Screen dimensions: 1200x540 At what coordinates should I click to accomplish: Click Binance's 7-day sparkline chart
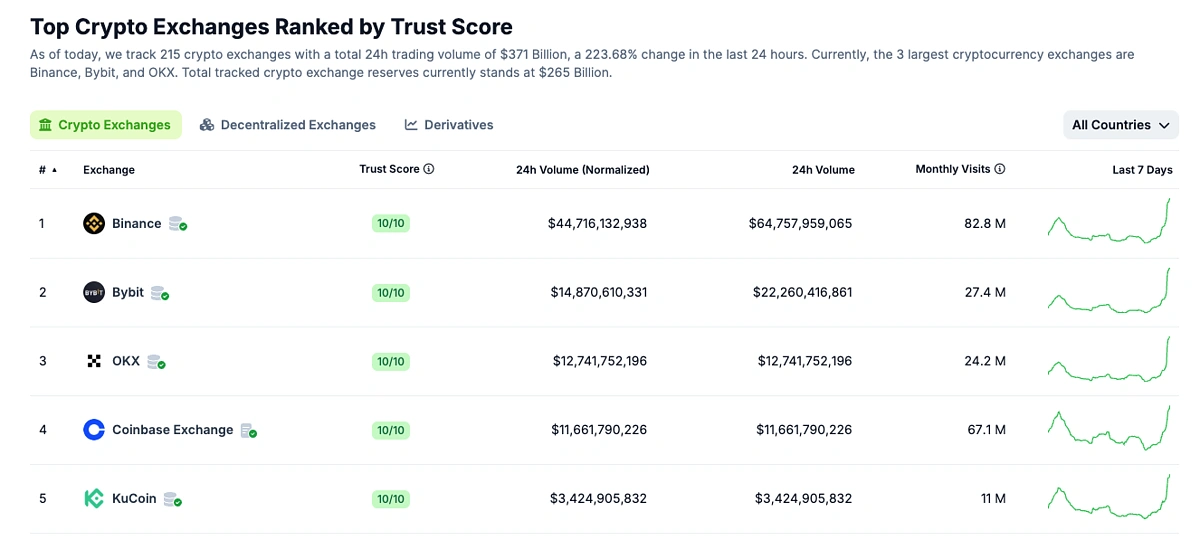1109,221
